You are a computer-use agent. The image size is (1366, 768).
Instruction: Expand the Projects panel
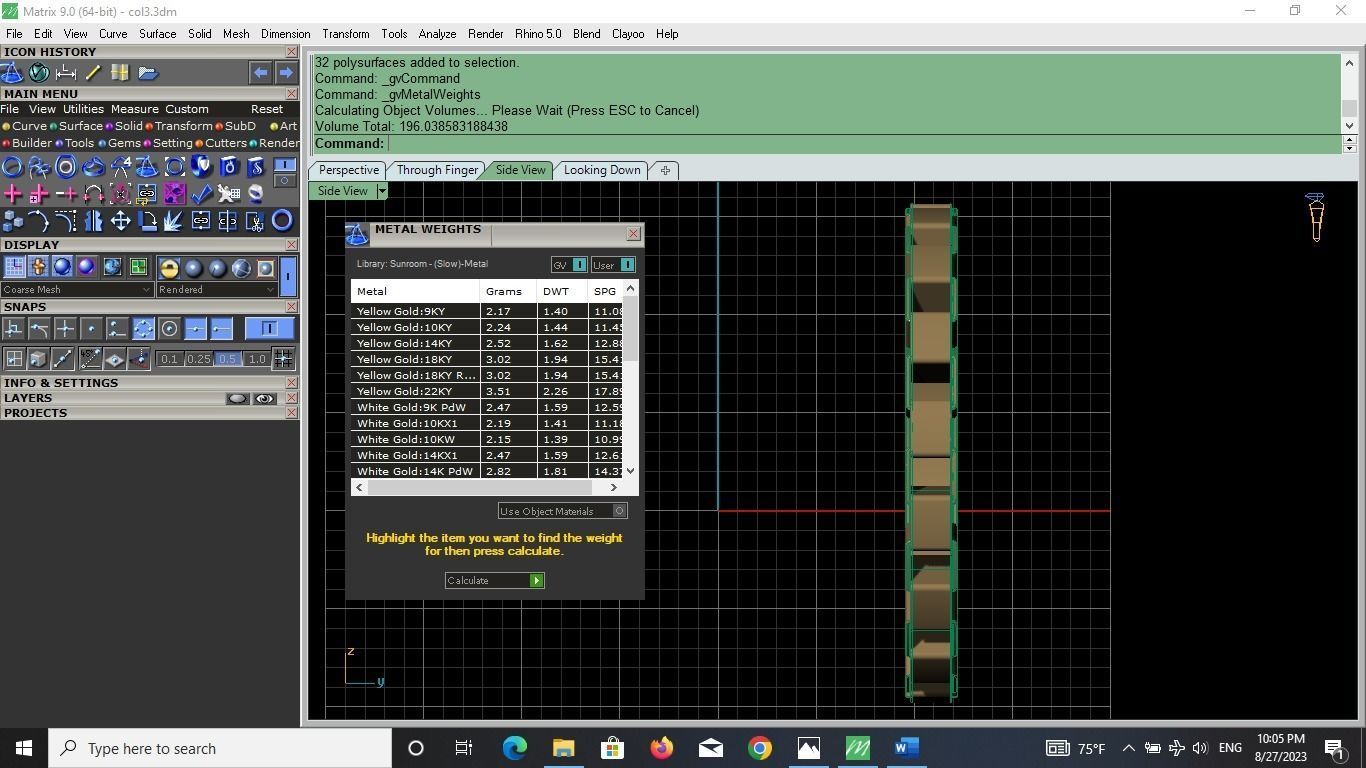pyautogui.click(x=291, y=413)
